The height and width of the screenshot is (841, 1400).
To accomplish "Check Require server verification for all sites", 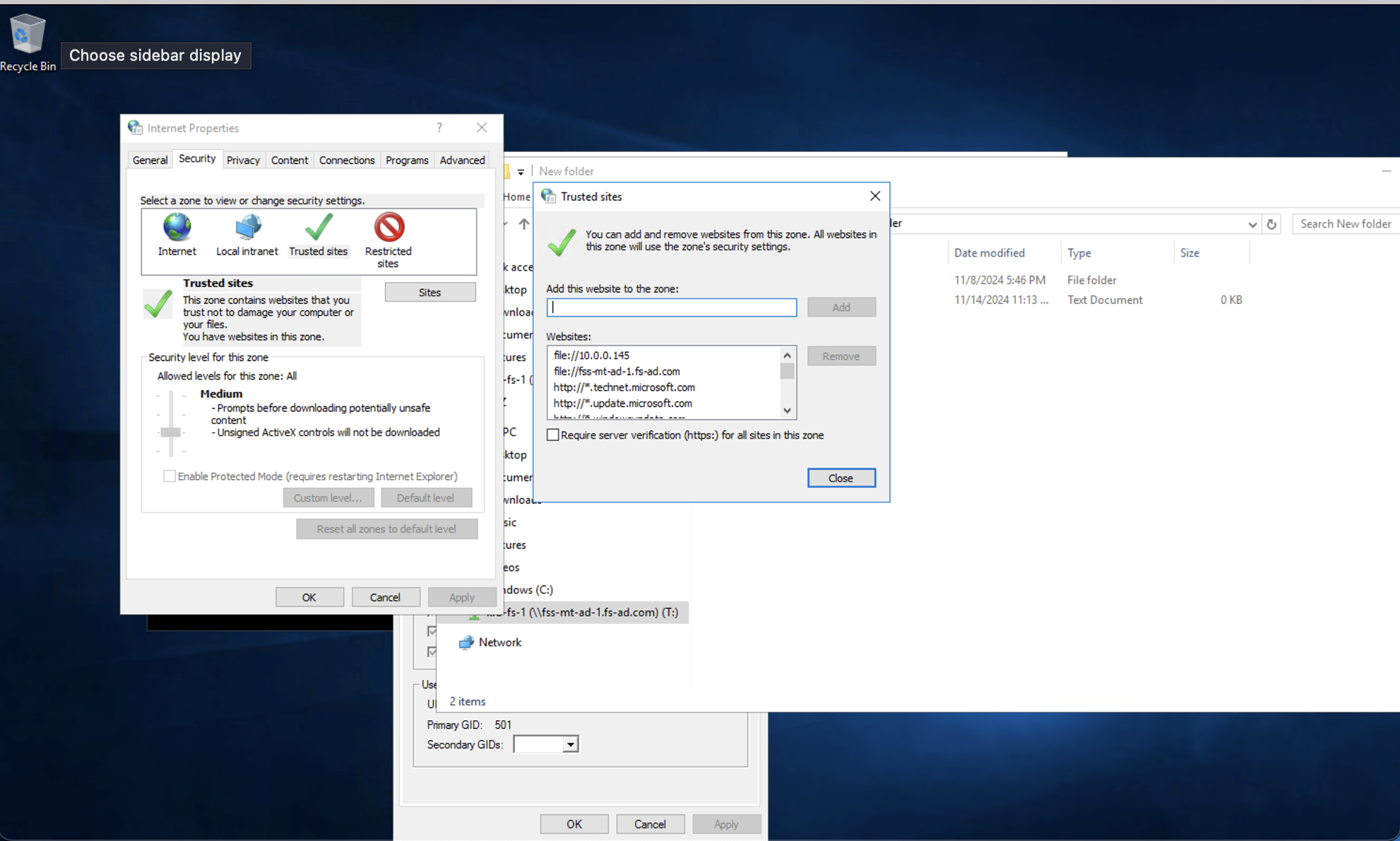I will click(553, 434).
